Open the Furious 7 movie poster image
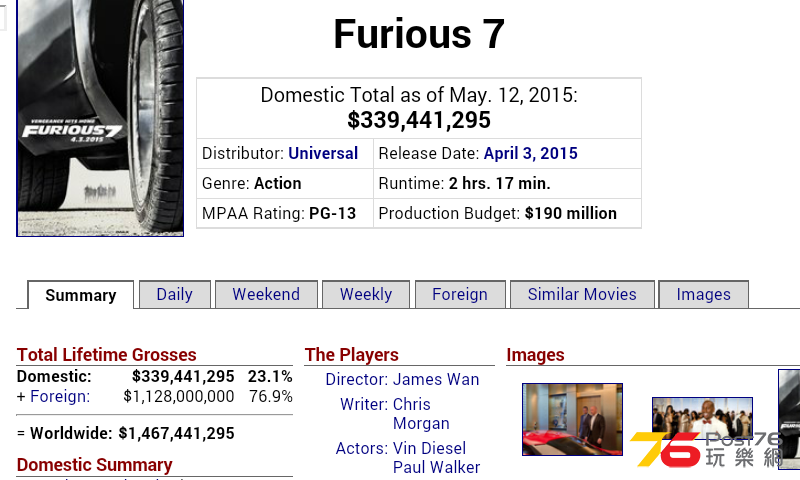 click(100, 118)
